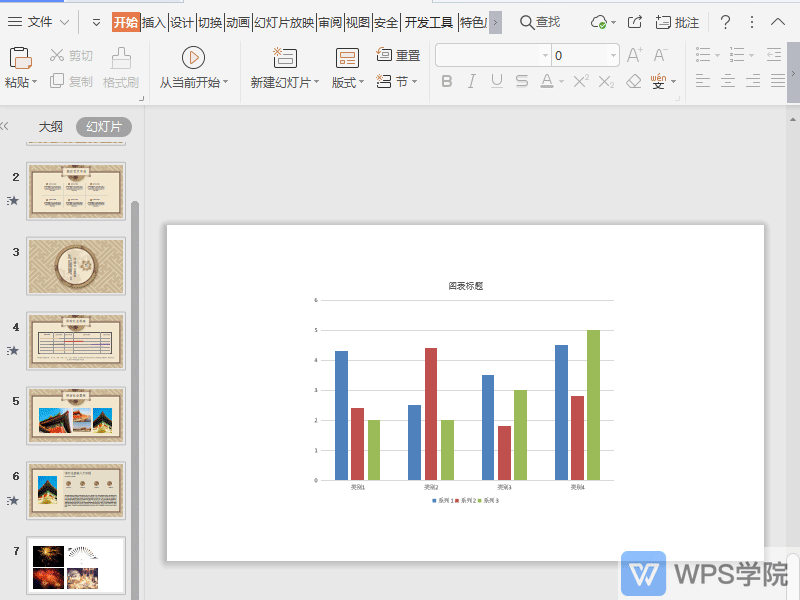Click the Reset slide button
This screenshot has height=600, width=800.
click(398, 56)
